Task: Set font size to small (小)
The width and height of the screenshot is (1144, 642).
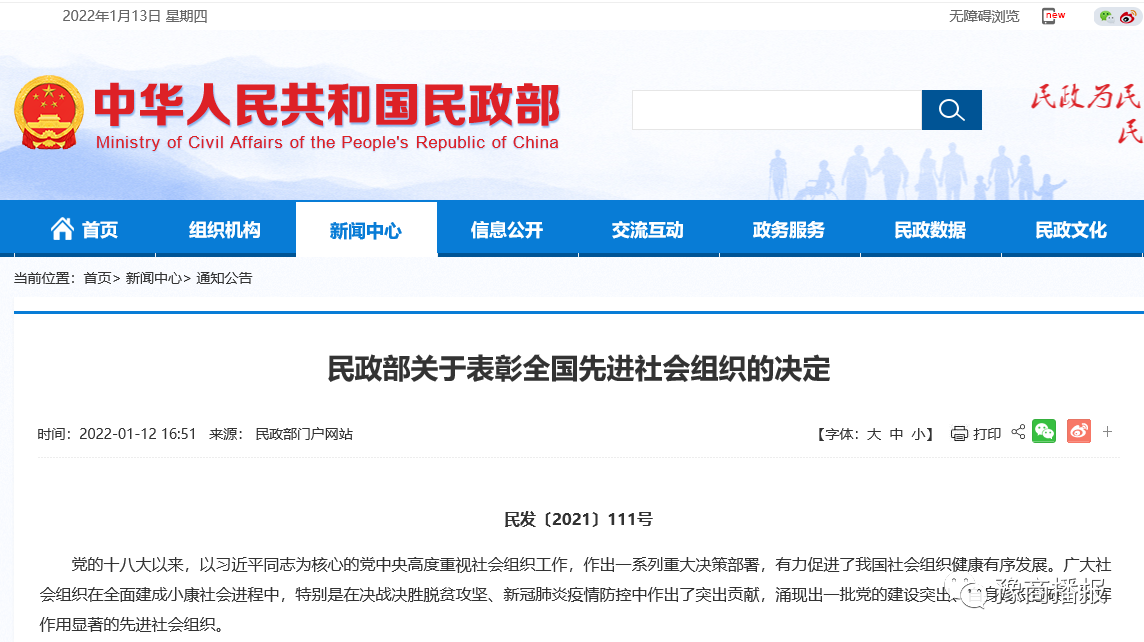Action: pos(918,434)
